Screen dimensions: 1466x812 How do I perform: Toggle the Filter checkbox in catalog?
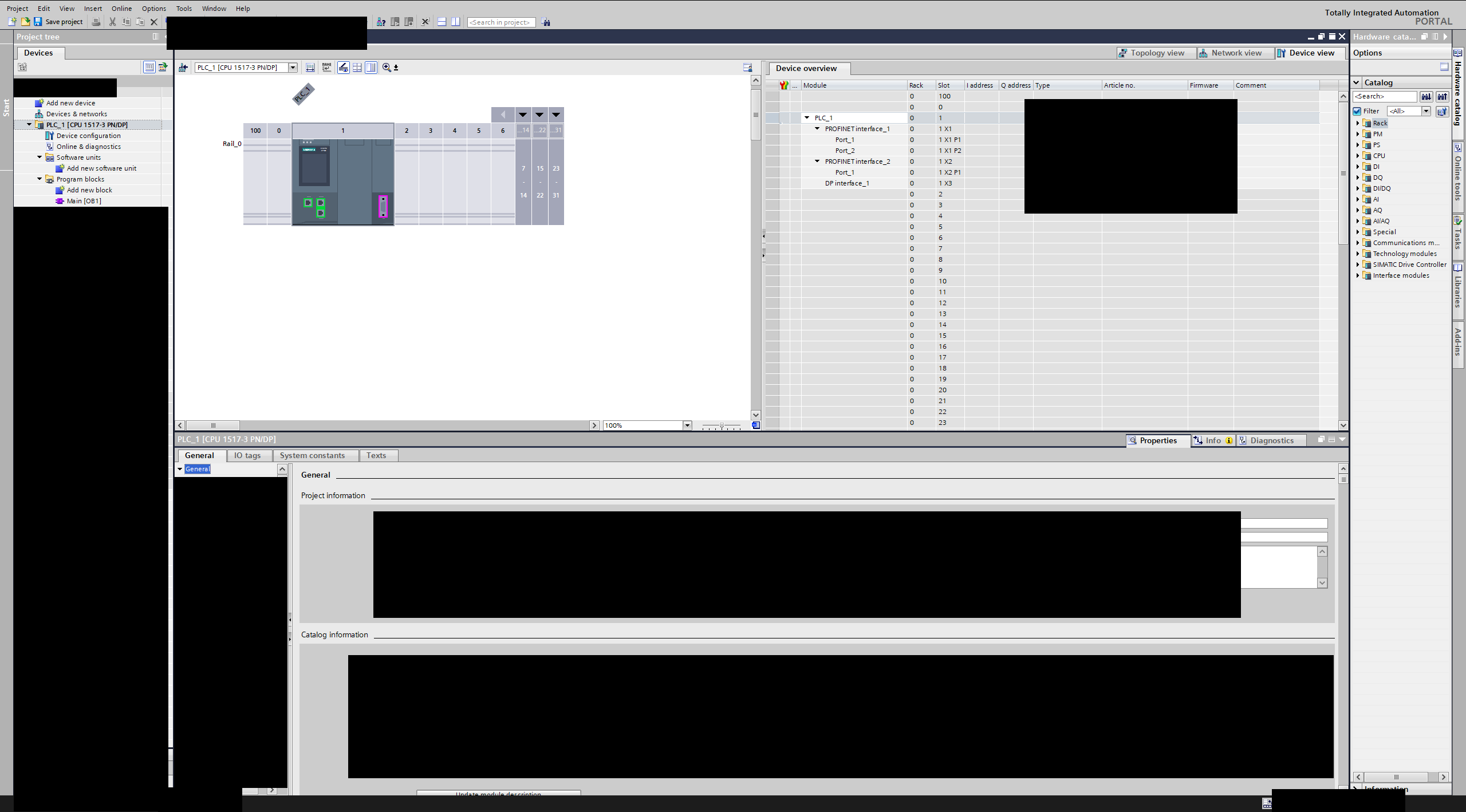pos(1357,111)
